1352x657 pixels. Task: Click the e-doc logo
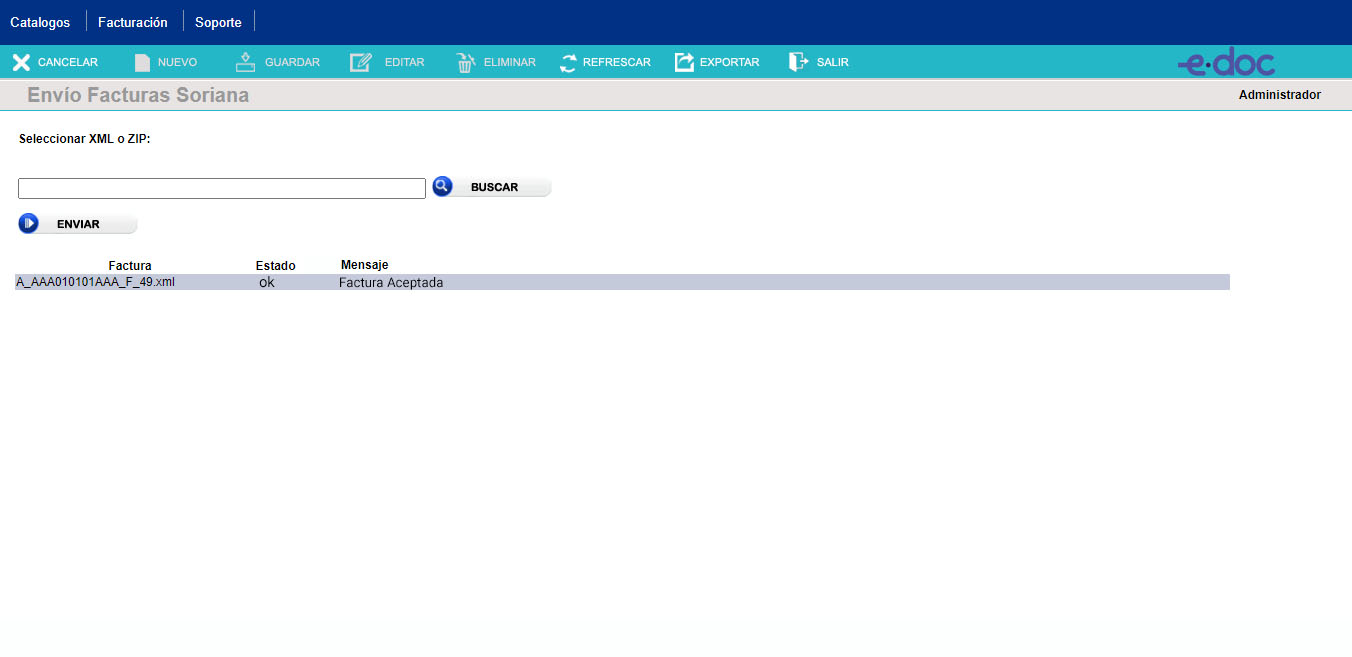[1226, 63]
